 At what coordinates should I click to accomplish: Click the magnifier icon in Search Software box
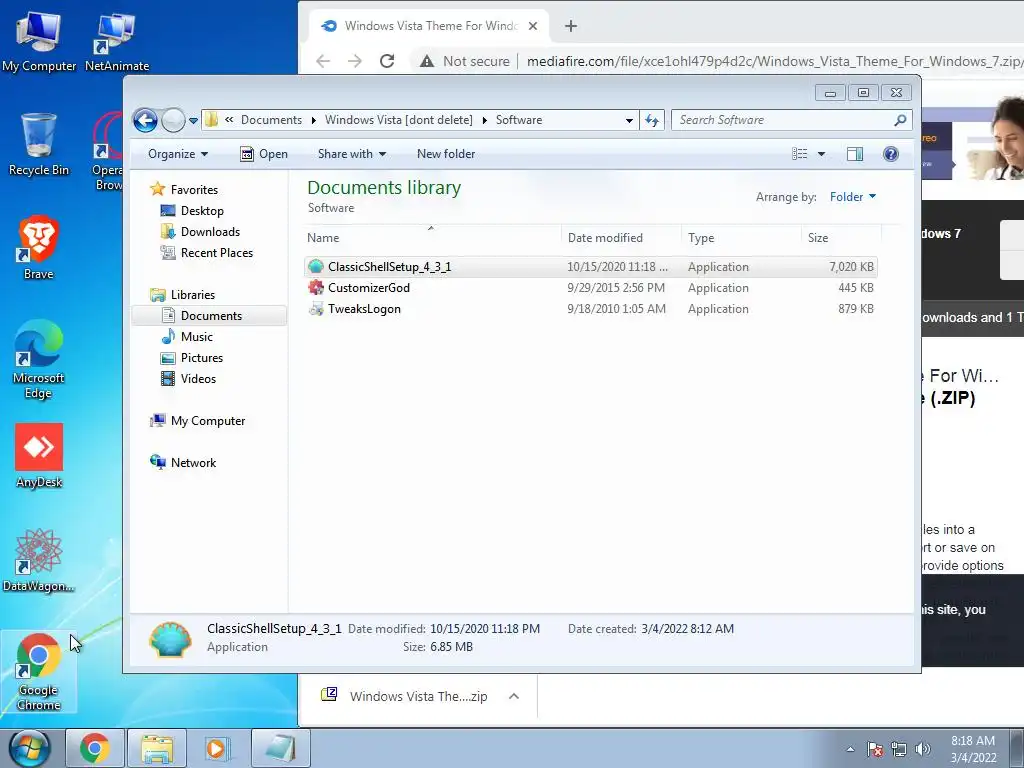click(901, 120)
